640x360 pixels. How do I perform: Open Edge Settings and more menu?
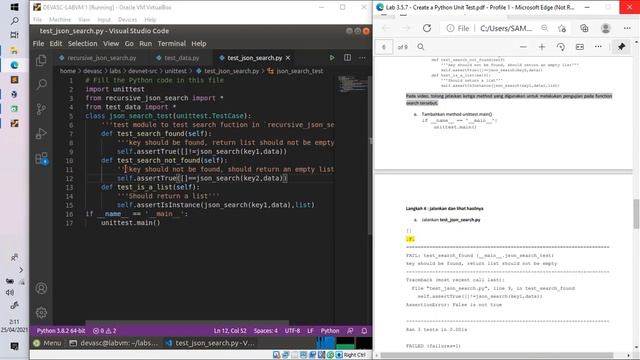(x=627, y=28)
